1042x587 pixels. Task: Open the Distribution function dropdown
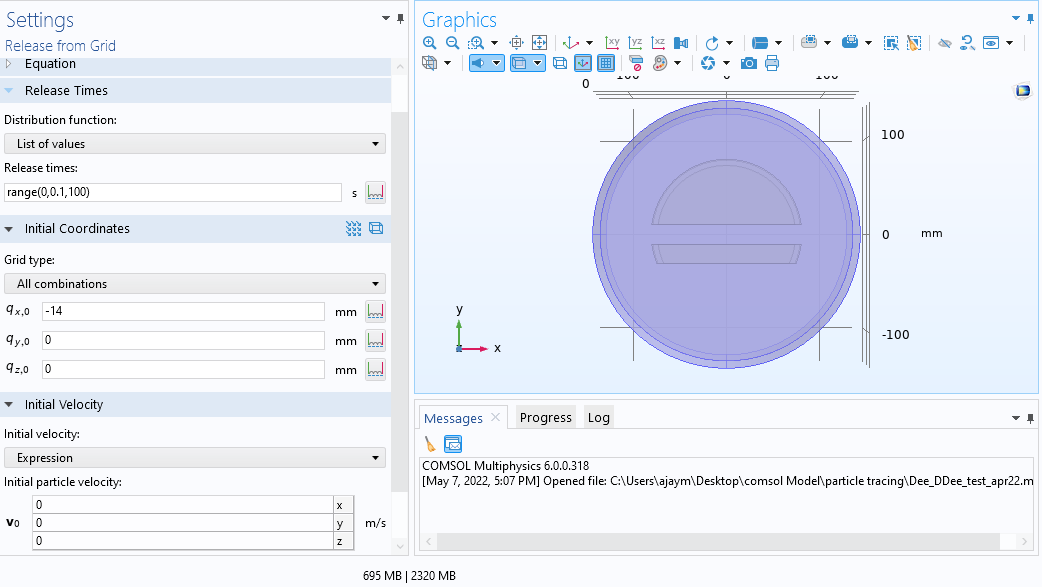tap(195, 144)
